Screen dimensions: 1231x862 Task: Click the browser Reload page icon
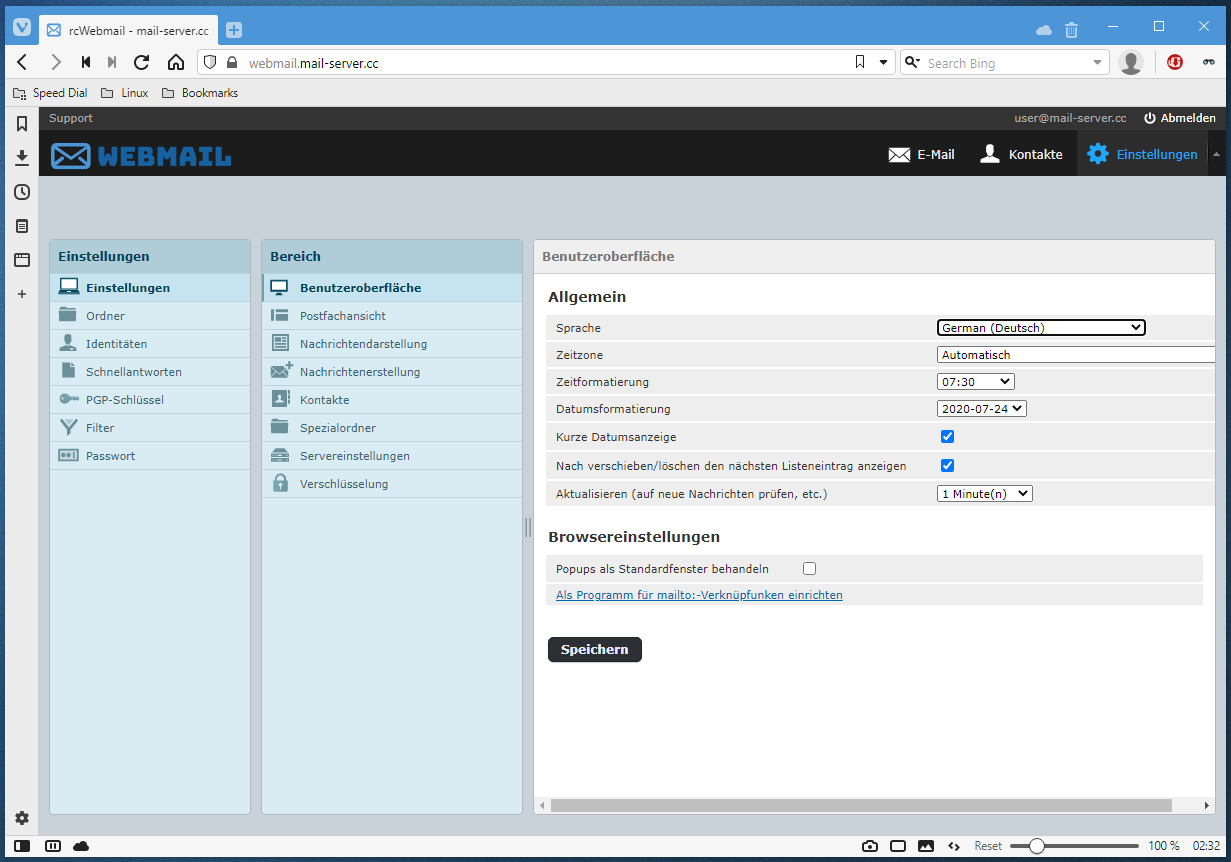142,62
